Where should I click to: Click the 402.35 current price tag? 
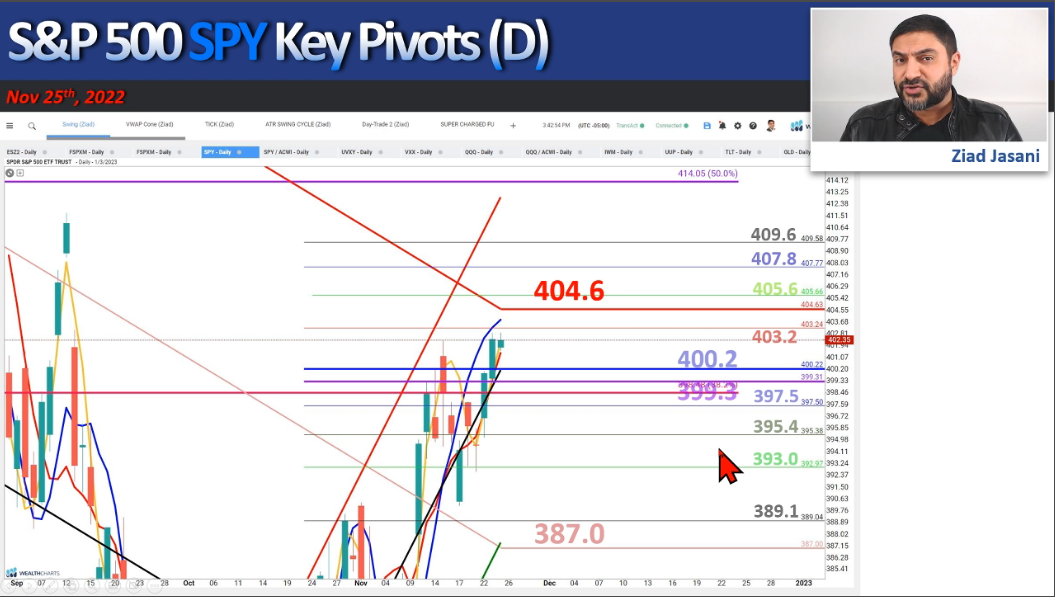pos(839,340)
